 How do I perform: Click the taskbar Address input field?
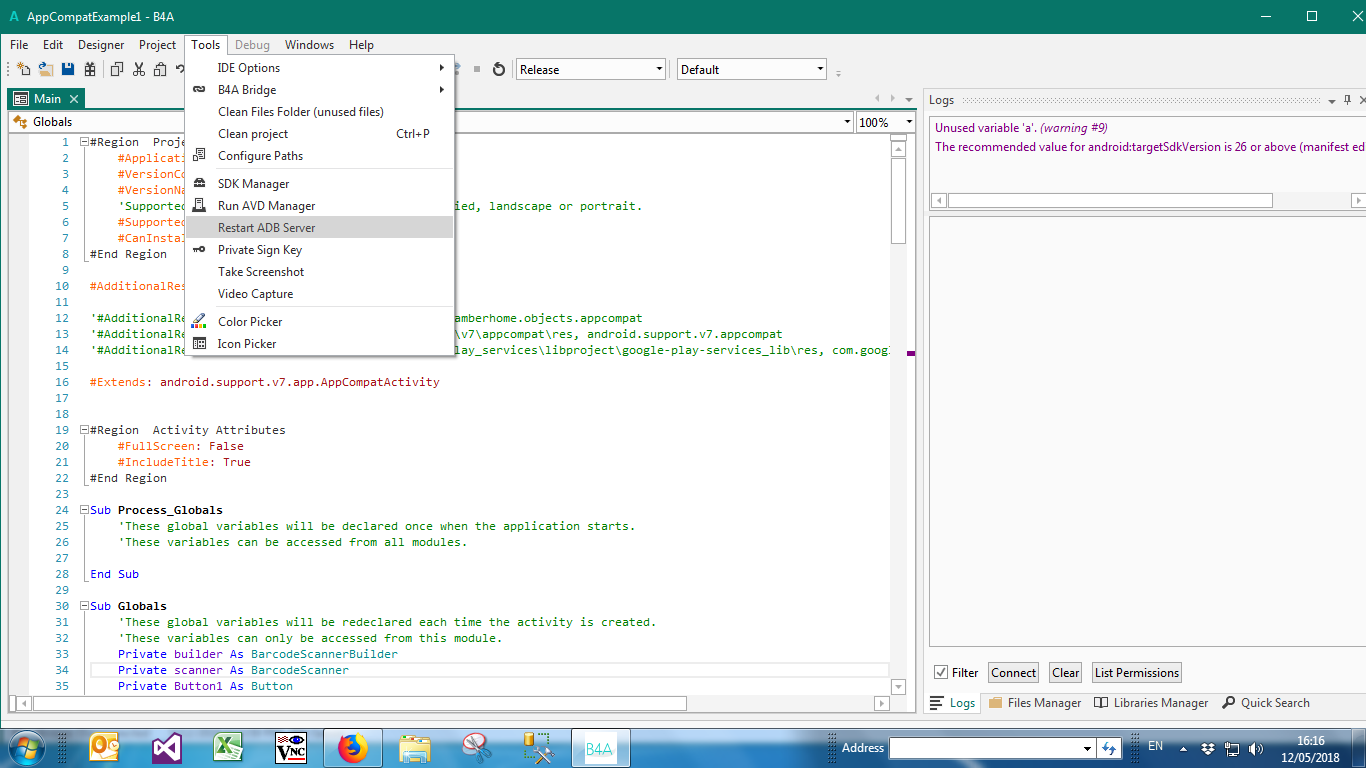(x=985, y=748)
